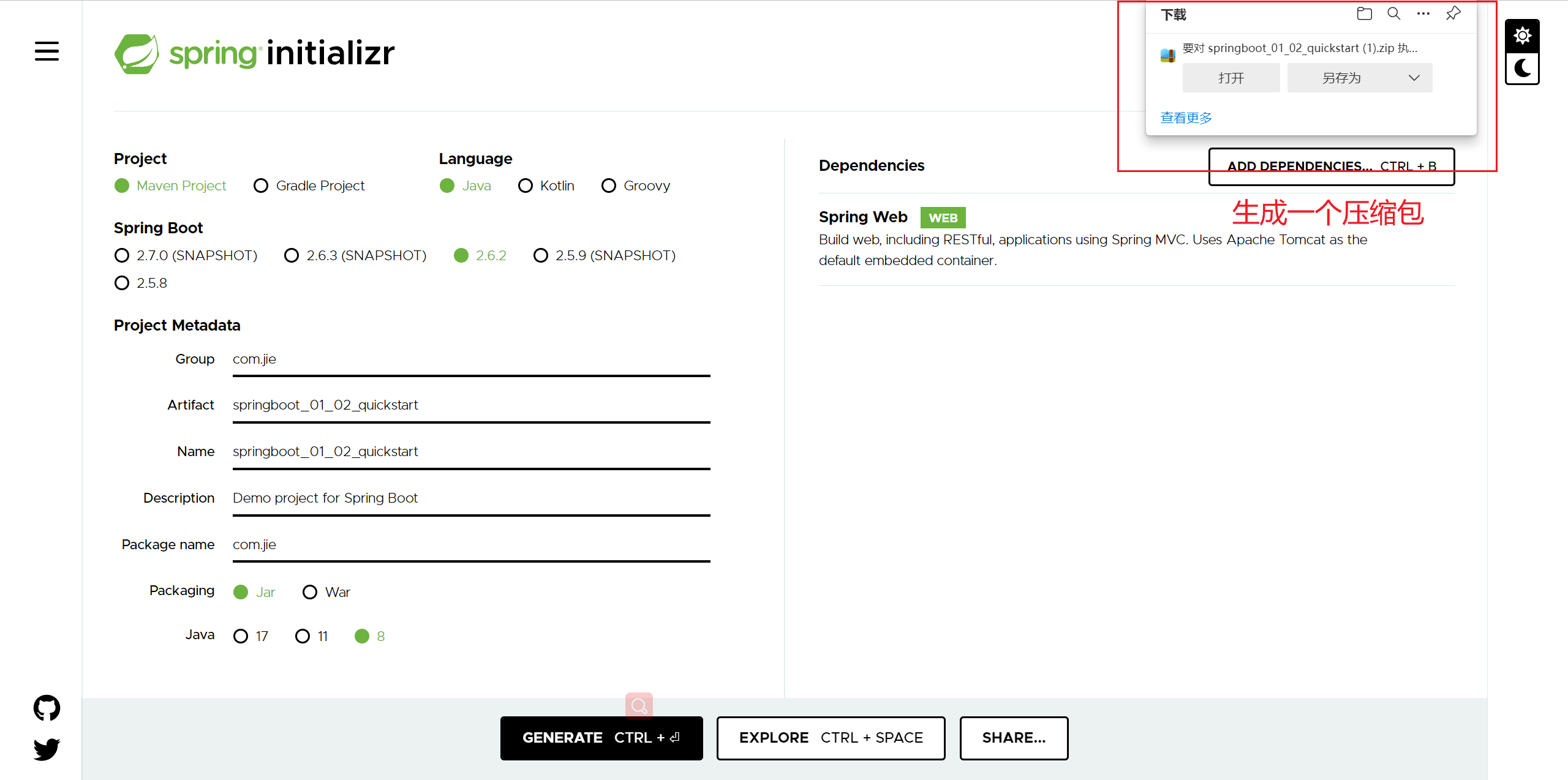Click the SHARE... button
The width and height of the screenshot is (1568, 780).
click(1014, 738)
